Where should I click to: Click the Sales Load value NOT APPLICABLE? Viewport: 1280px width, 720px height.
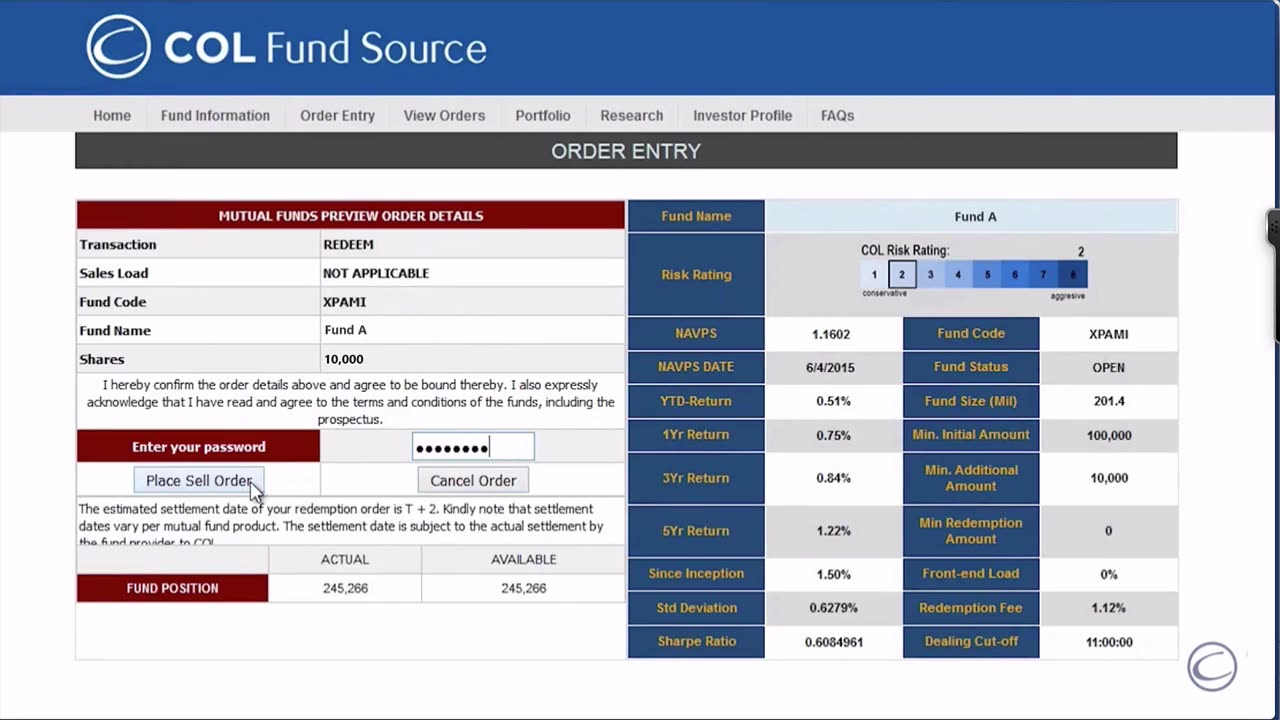click(x=376, y=273)
